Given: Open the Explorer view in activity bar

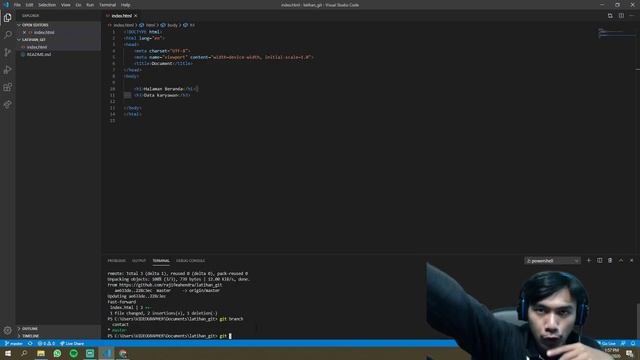Looking at the screenshot, I should [x=7, y=18].
